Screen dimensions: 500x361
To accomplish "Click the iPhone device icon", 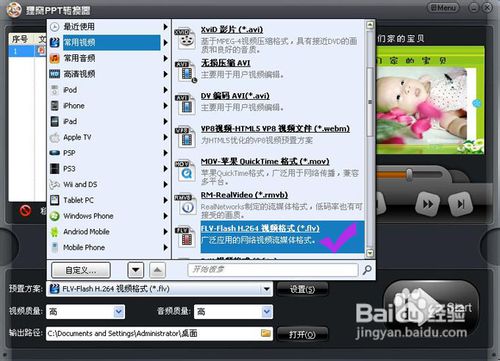I will click(x=55, y=106).
